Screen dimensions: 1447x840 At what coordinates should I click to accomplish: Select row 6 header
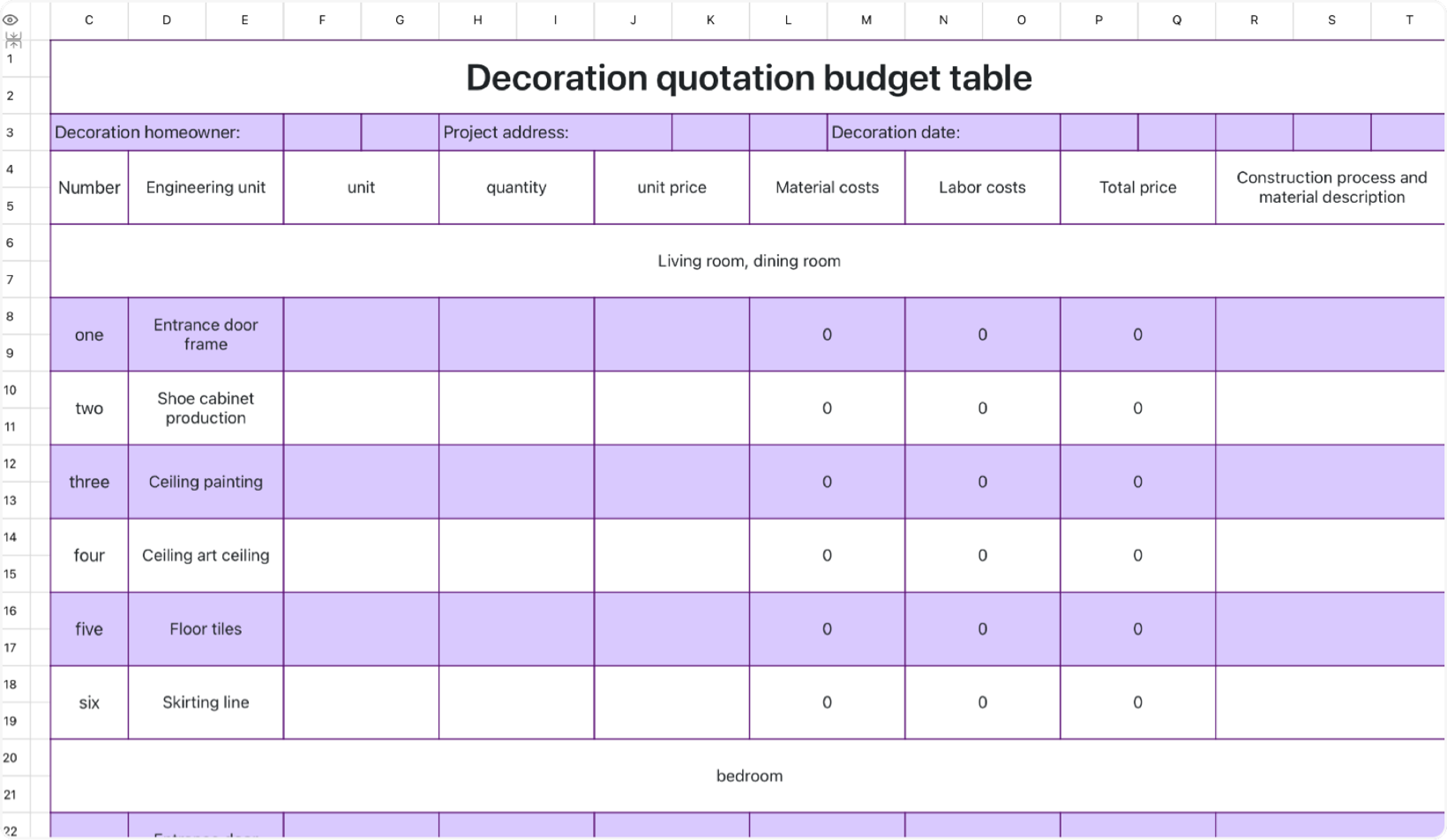click(x=11, y=243)
